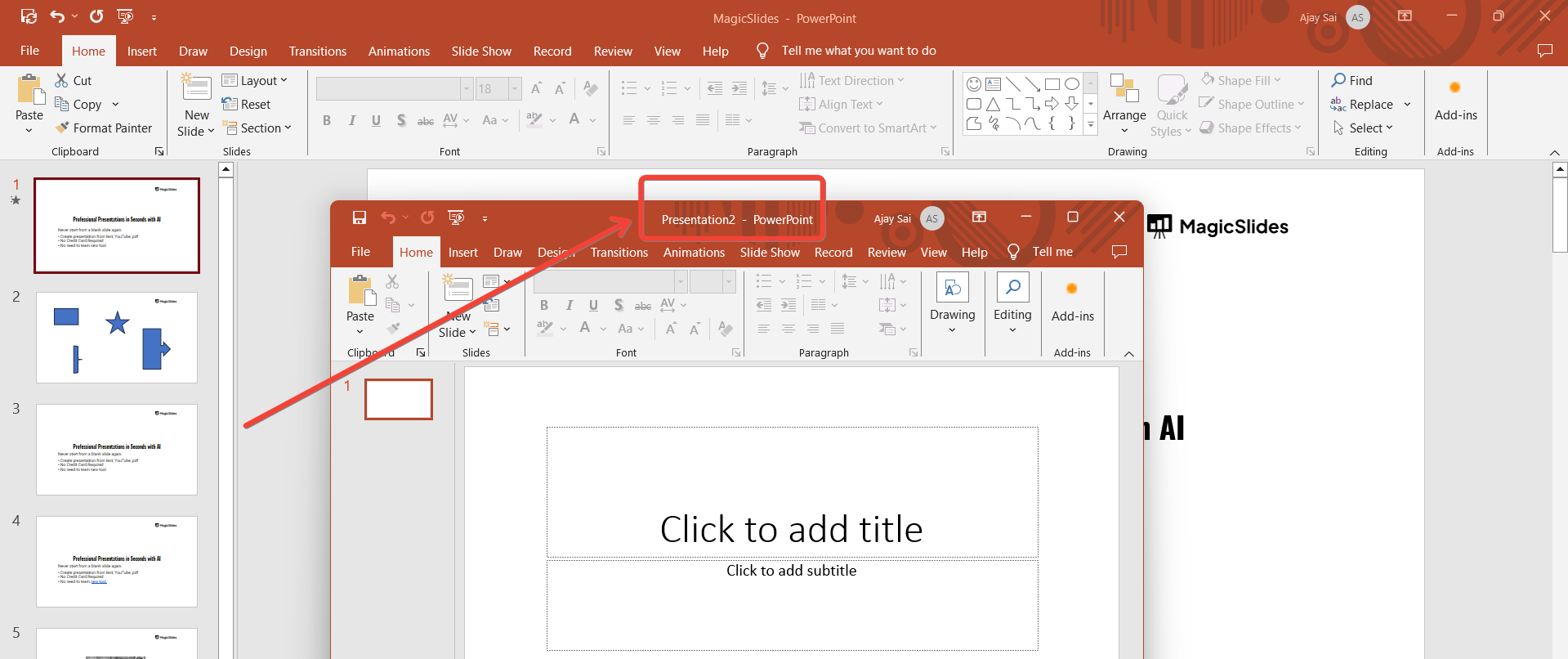Toggle Underline in the Presentation2 Font group
This screenshot has height=659, width=1568.
pos(593,305)
